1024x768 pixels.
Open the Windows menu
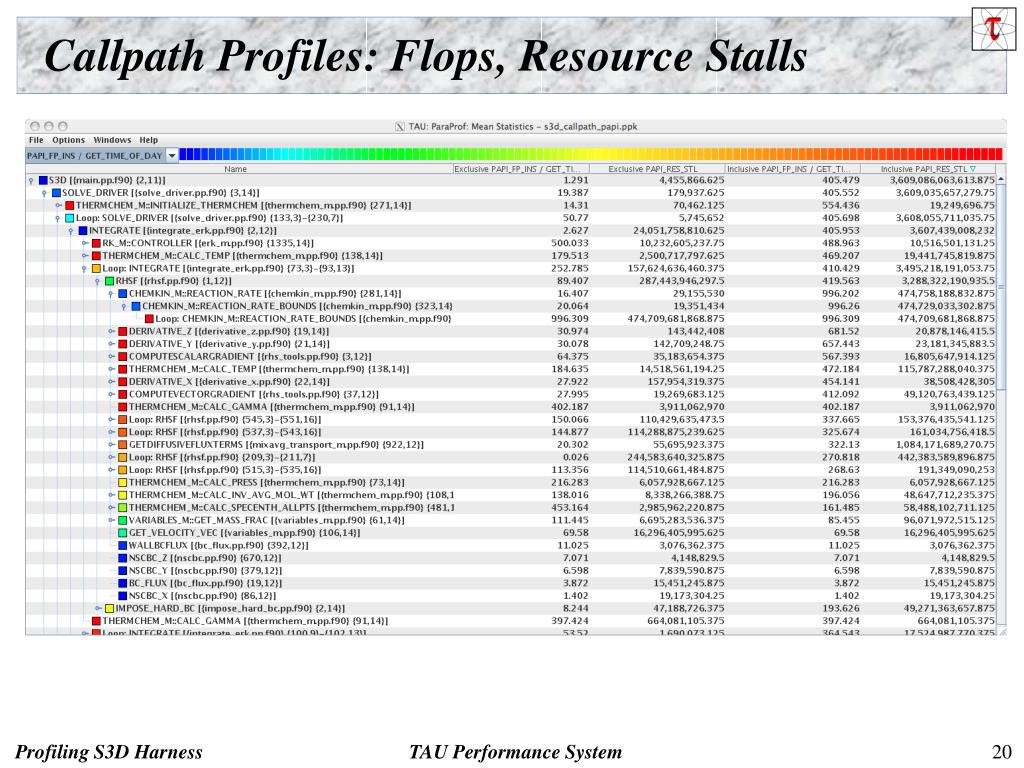click(112, 140)
